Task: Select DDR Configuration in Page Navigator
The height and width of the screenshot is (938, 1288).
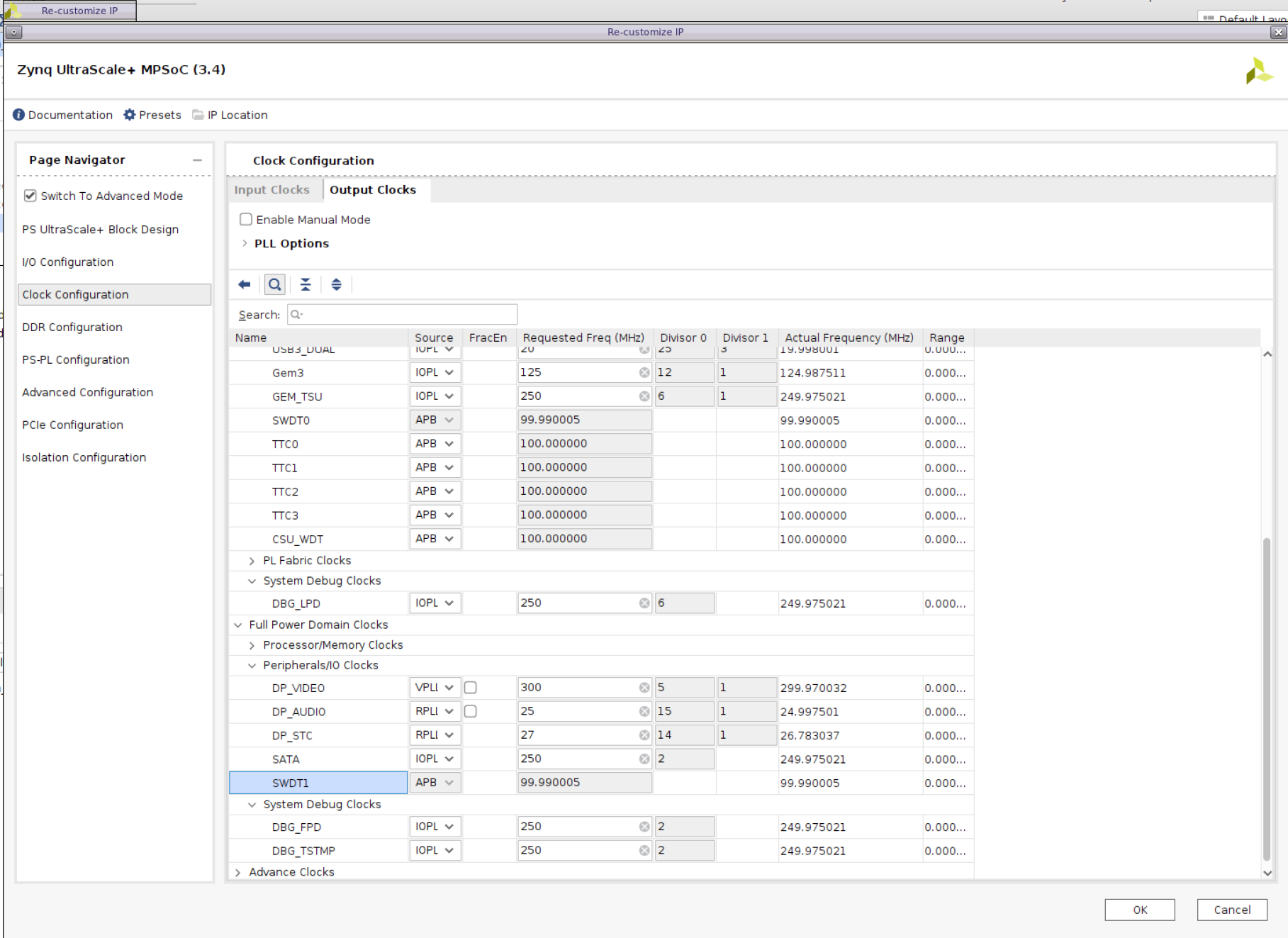Action: [x=72, y=327]
